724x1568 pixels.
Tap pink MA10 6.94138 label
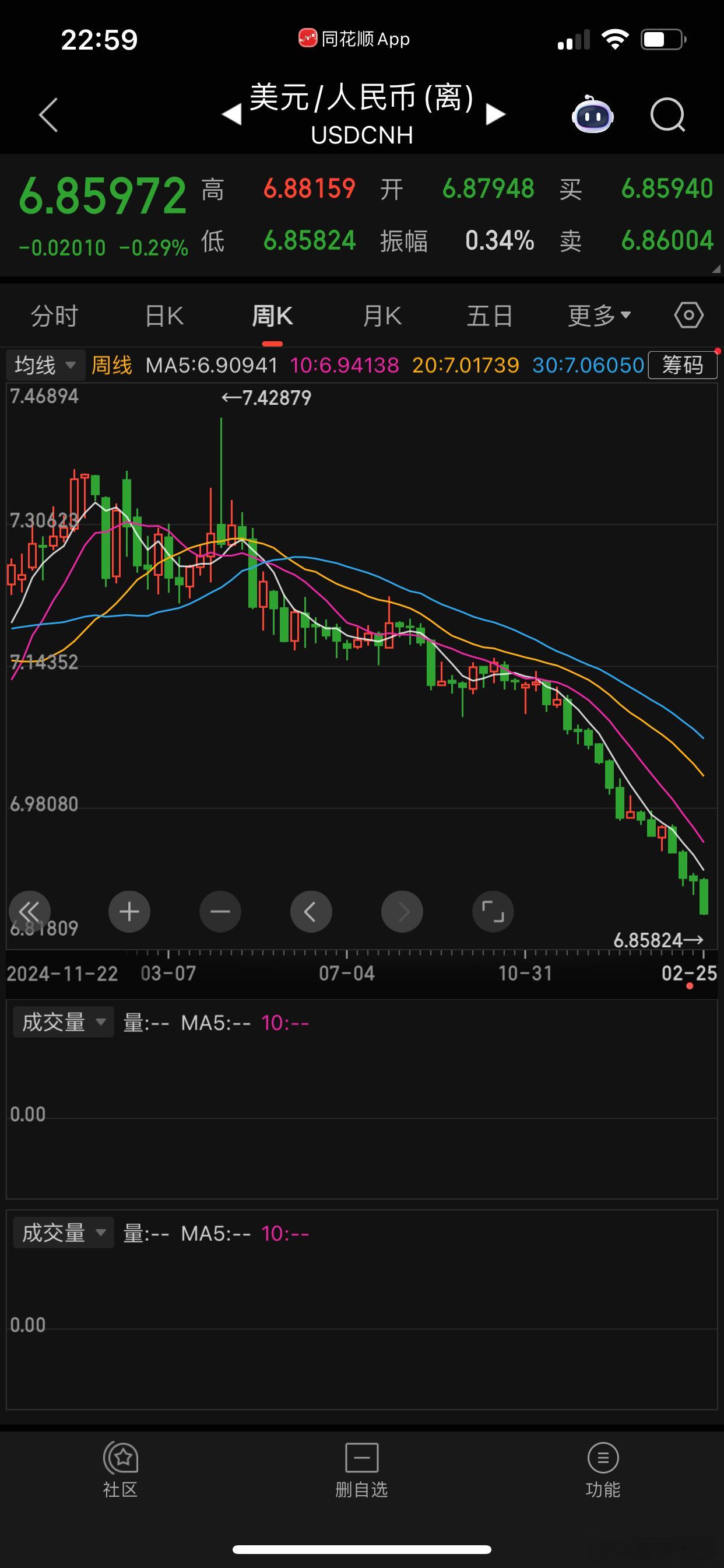[x=345, y=365]
